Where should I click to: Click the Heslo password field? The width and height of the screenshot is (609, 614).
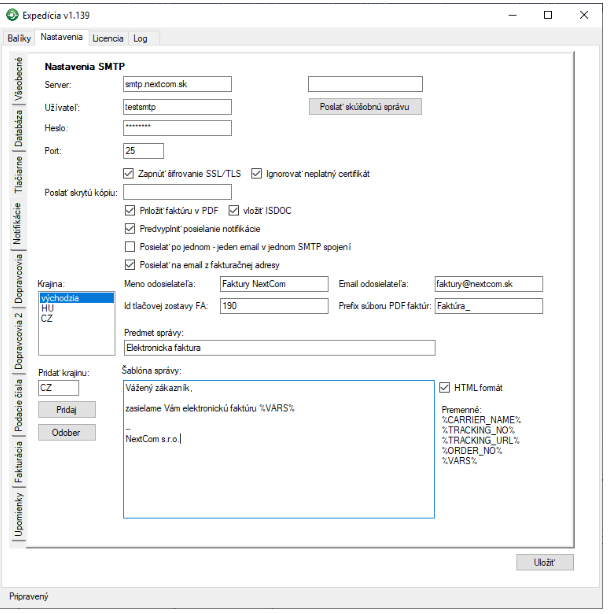177,128
